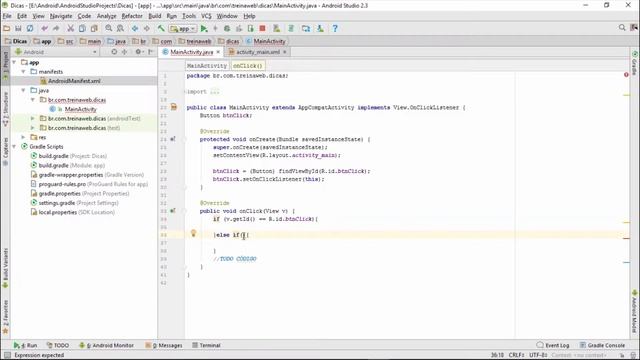Image resolution: width=640 pixels, height=360 pixels.
Task: Select local.properties file
Action: click(73, 212)
